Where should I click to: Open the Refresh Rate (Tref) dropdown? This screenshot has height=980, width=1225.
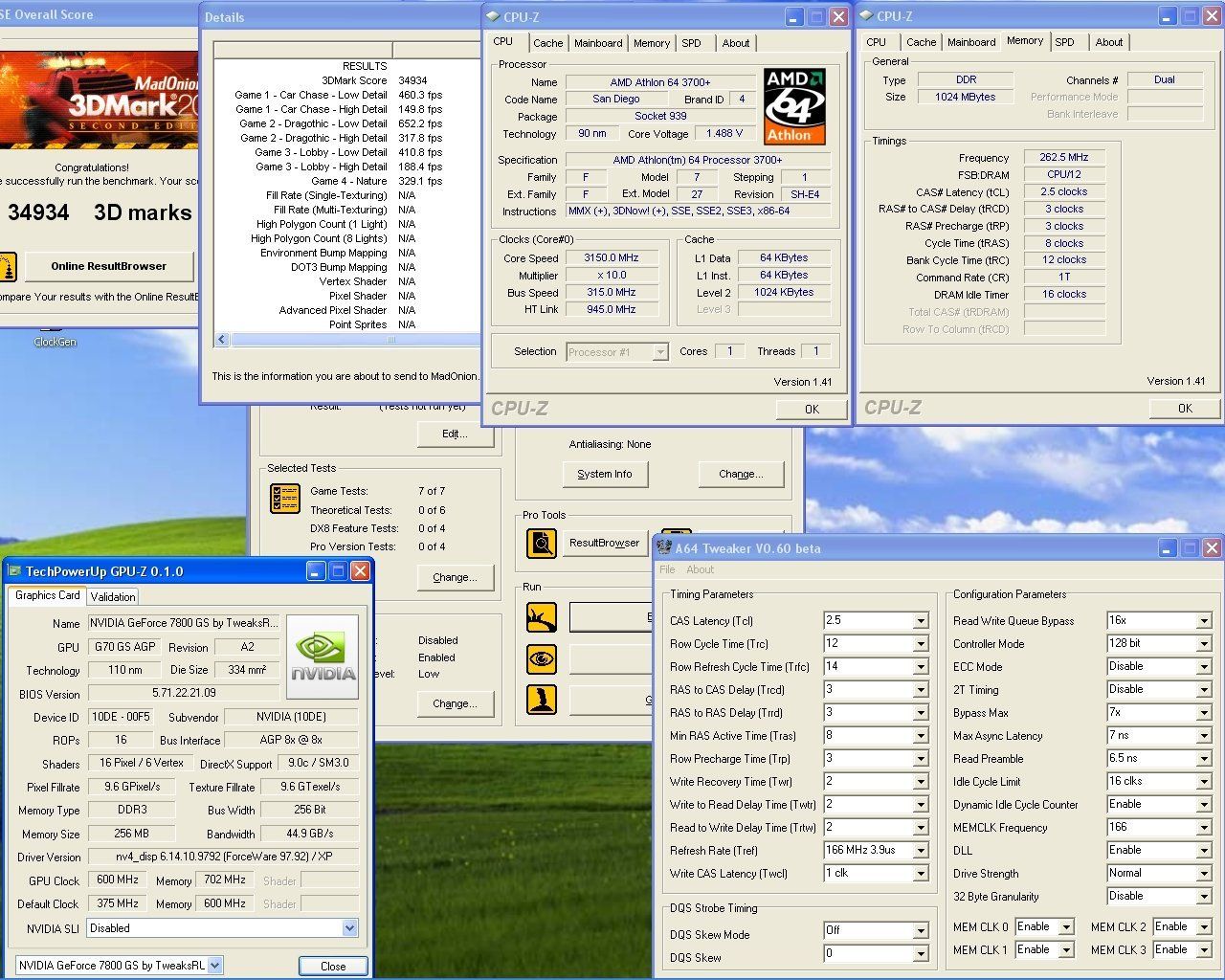921,851
